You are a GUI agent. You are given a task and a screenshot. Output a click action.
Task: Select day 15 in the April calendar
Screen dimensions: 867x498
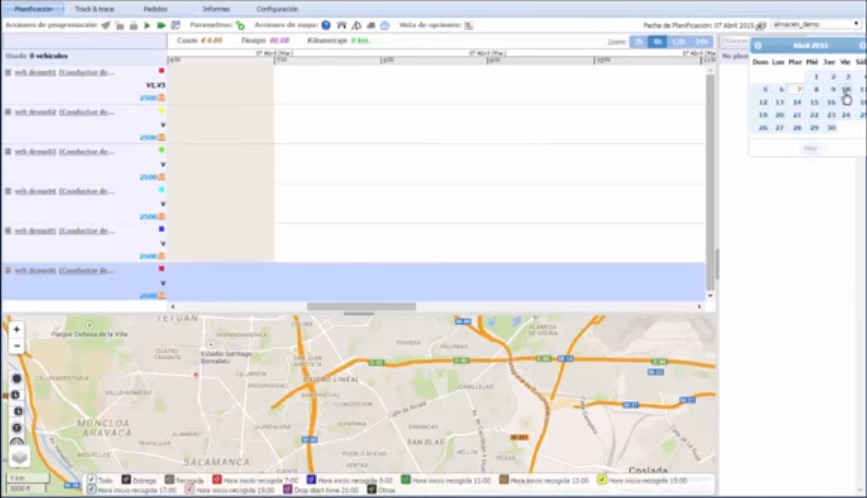(813, 102)
